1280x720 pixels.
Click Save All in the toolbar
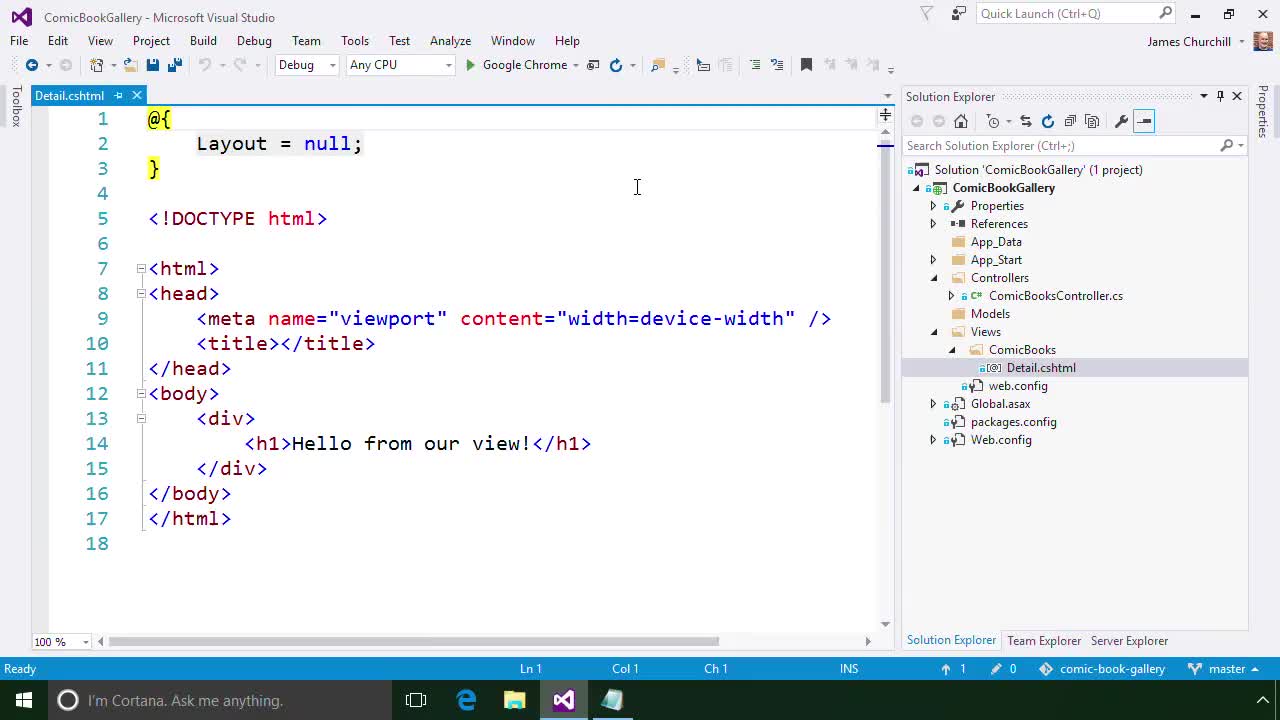[x=175, y=64]
